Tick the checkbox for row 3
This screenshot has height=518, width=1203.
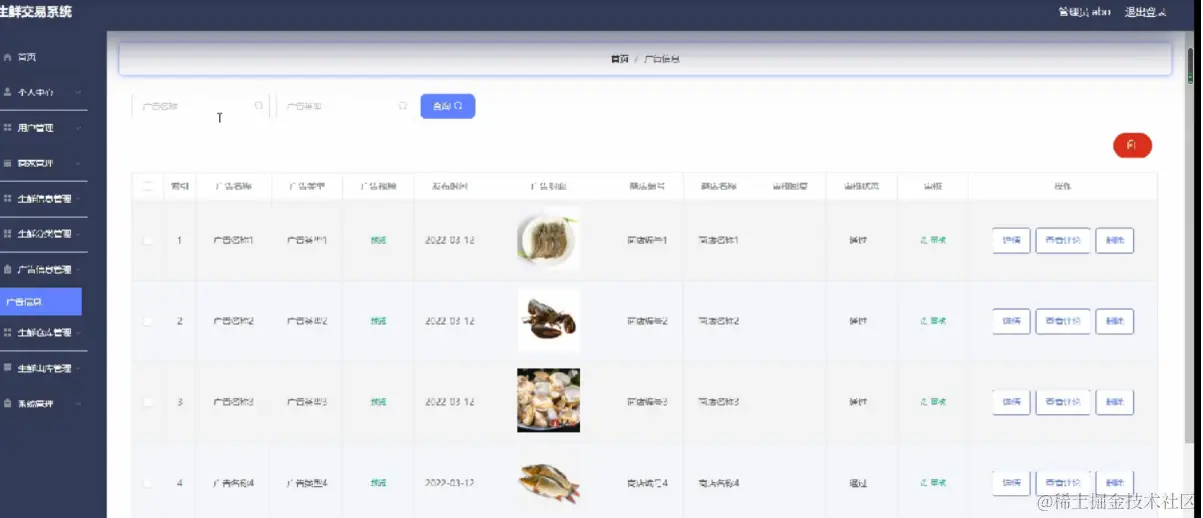click(148, 402)
